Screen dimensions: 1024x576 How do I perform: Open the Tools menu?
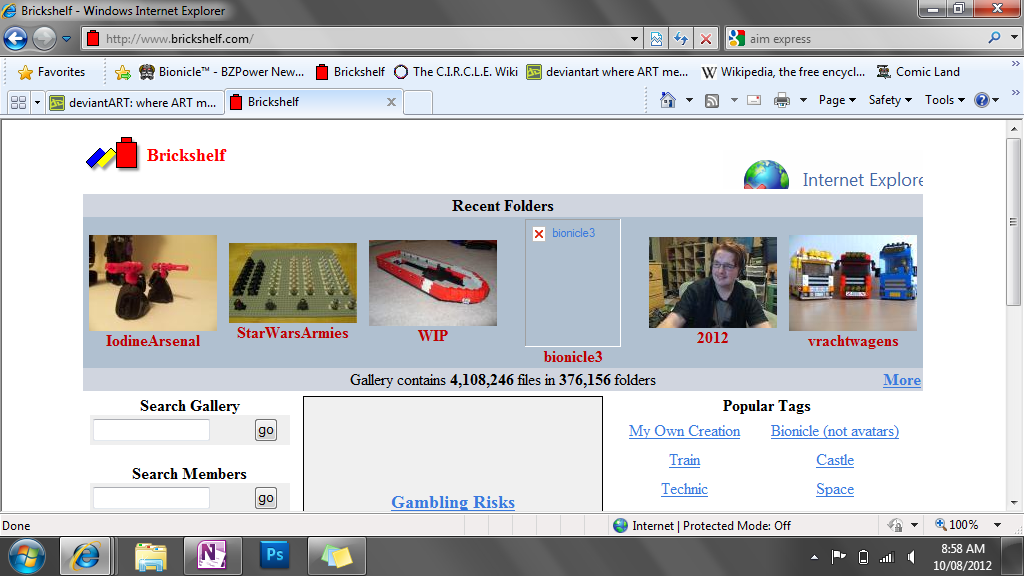[x=945, y=100]
